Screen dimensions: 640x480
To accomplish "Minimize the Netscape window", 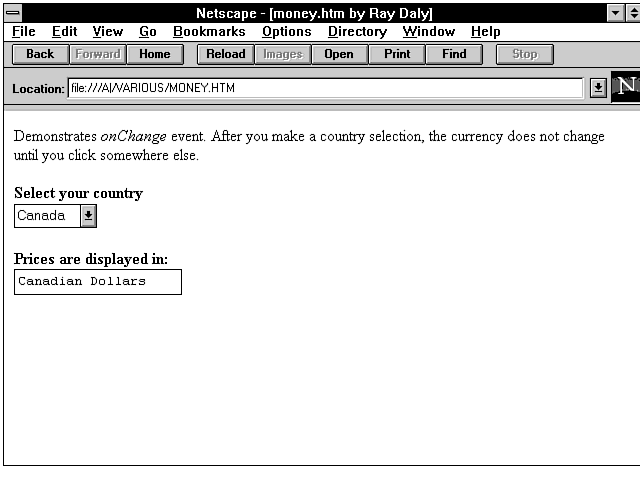I will (x=616, y=12).
